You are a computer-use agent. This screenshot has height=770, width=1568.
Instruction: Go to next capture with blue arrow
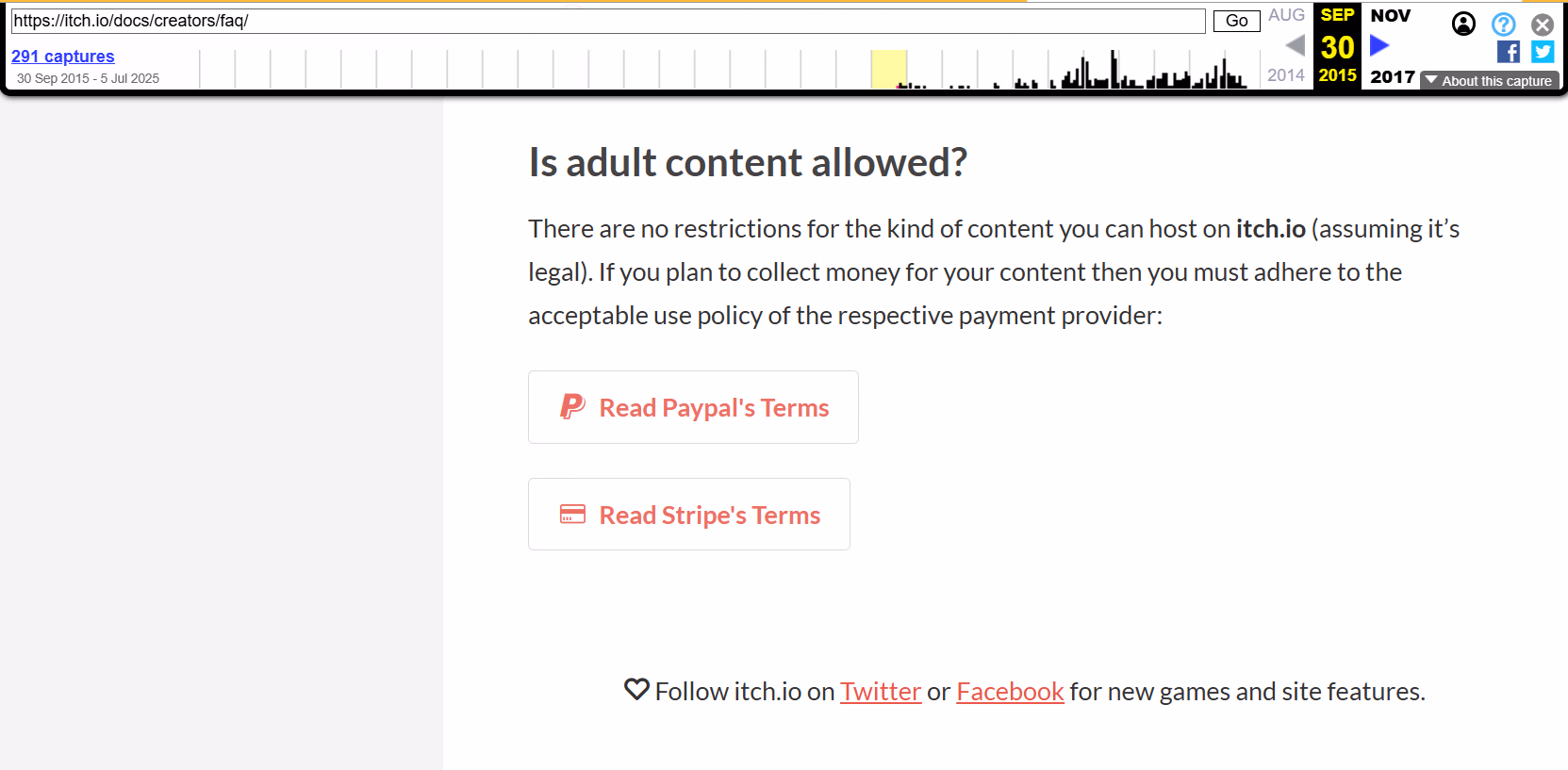[x=1379, y=45]
